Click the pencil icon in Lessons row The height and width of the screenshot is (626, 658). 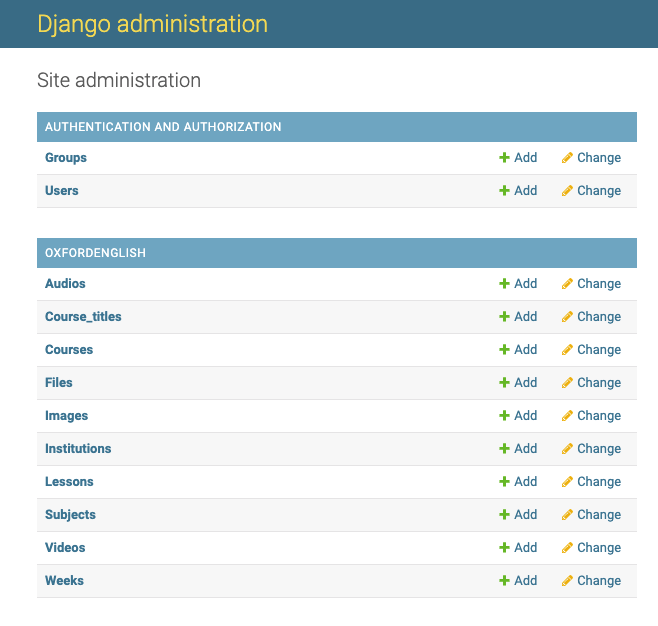click(567, 482)
